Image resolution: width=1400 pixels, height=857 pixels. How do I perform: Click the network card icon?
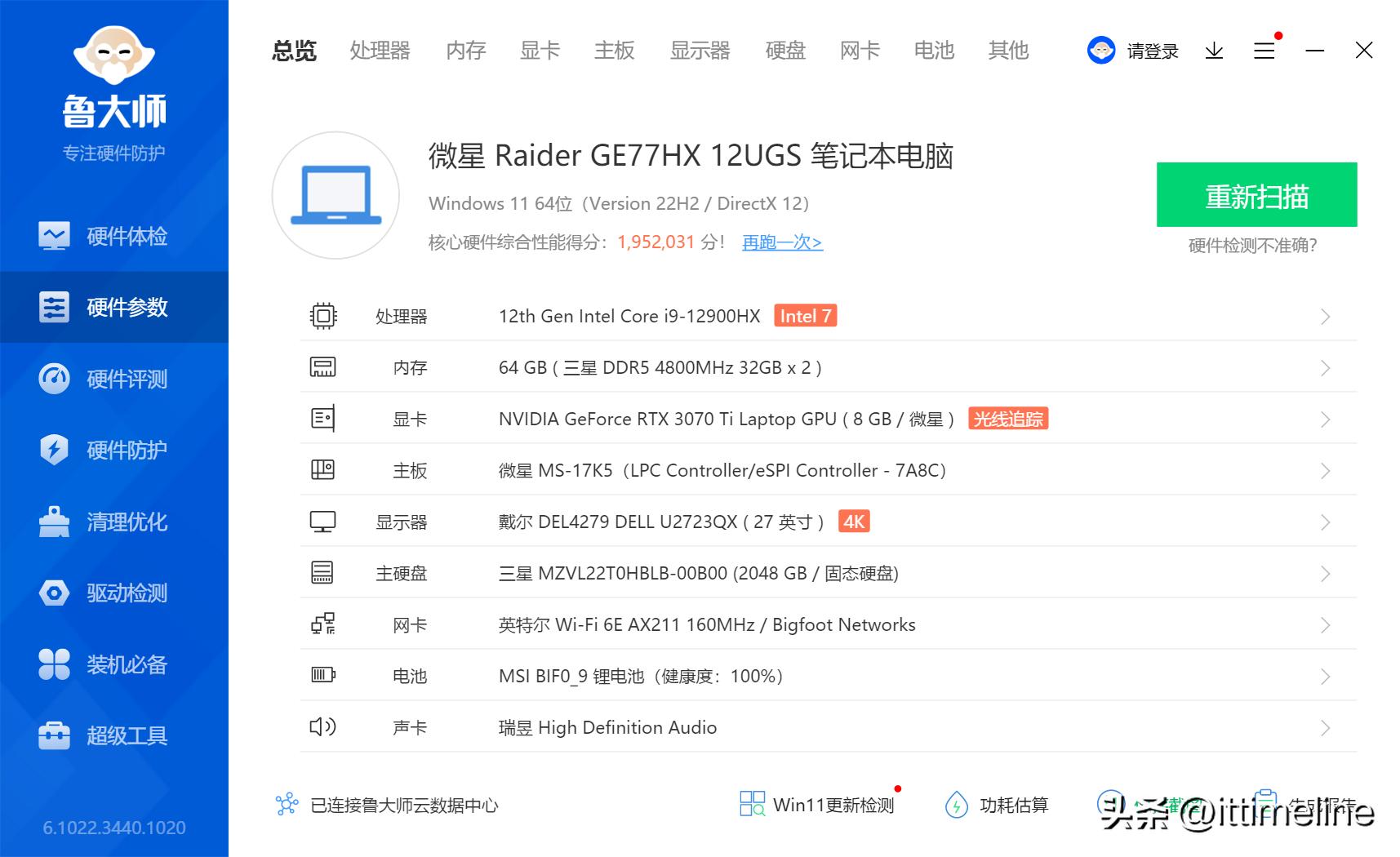[323, 624]
